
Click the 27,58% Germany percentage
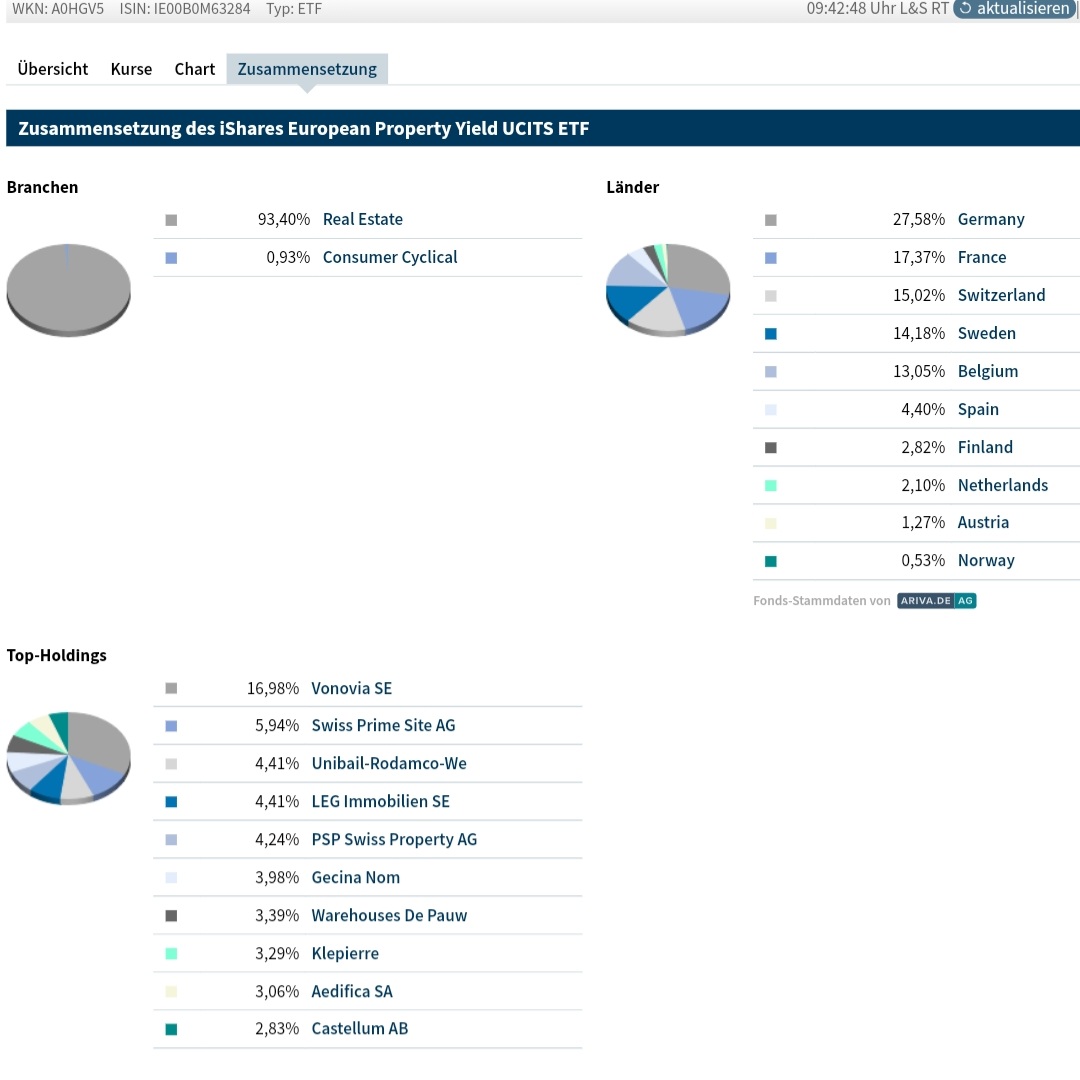tap(919, 219)
